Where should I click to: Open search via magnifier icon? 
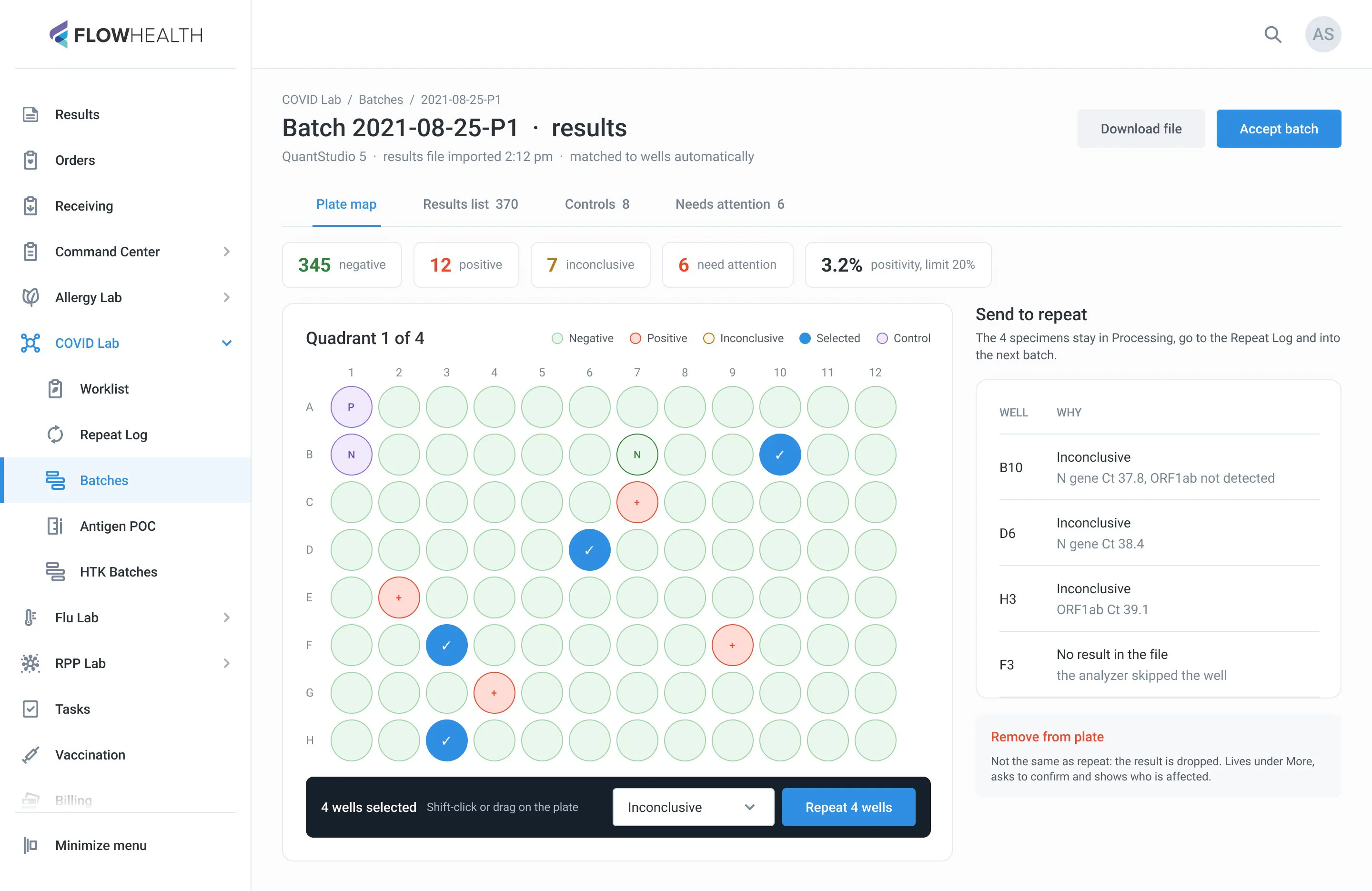1273,35
